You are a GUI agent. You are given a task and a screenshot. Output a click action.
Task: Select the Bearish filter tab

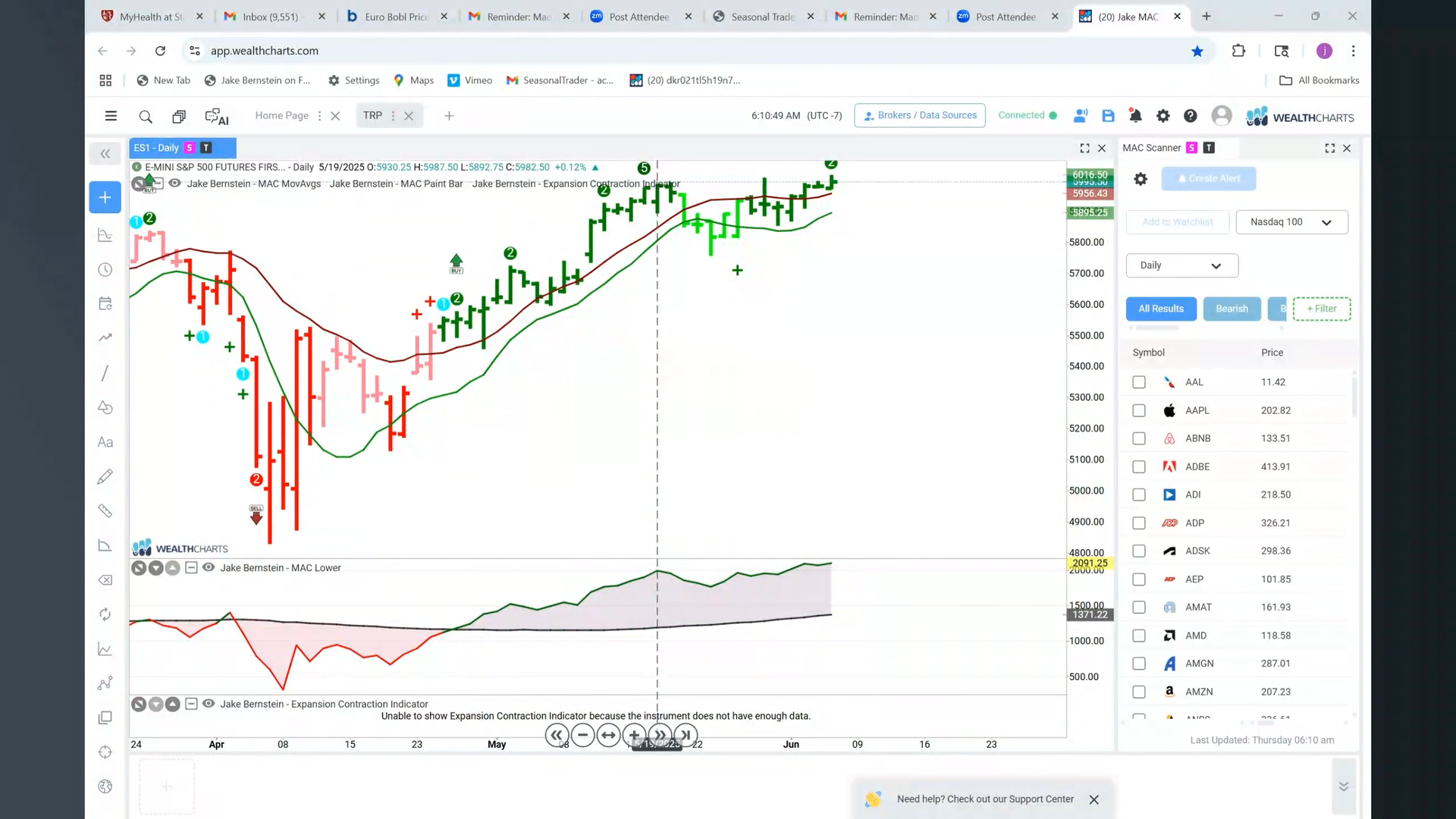click(1232, 309)
